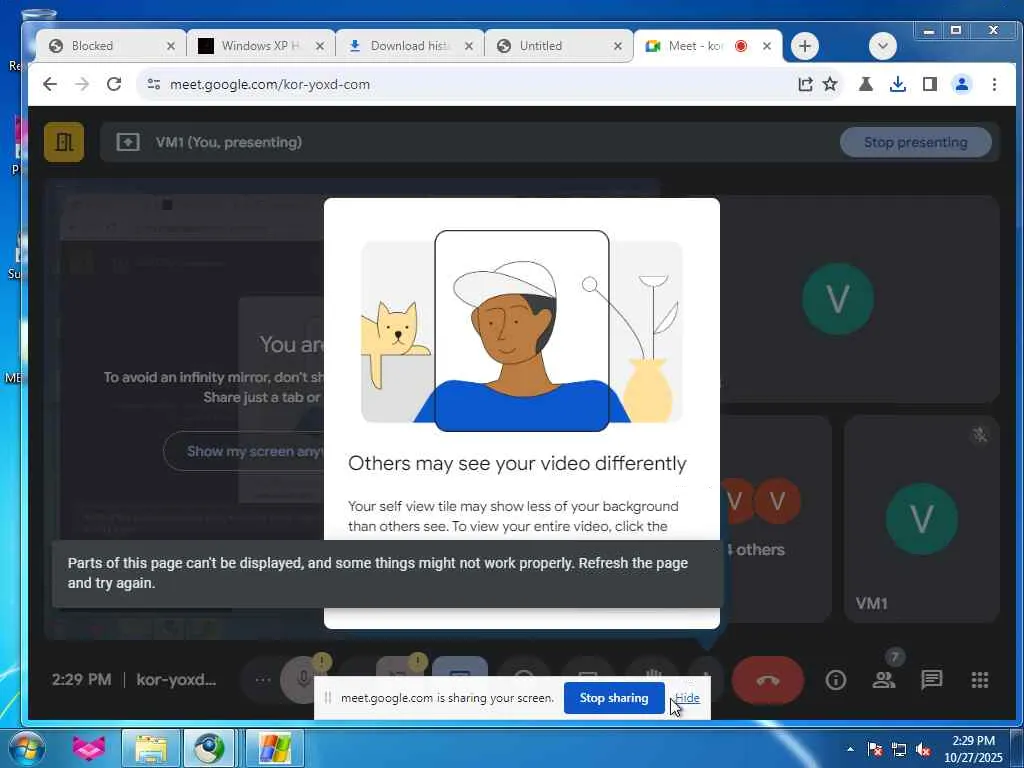The image size is (1024, 768).
Task: Click Stop presenting button
Action: (916, 142)
